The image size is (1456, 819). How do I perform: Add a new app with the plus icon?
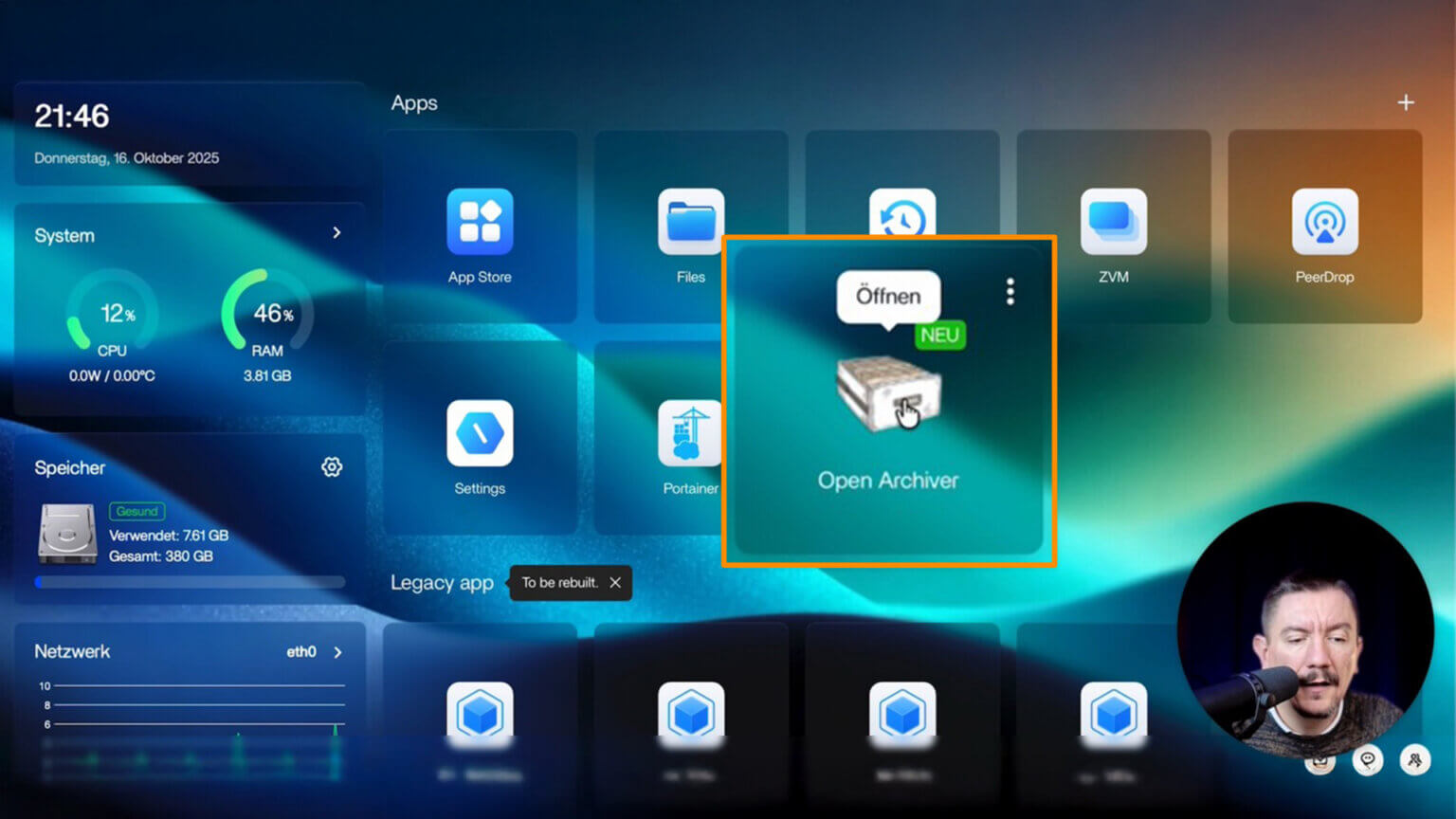pos(1406,102)
